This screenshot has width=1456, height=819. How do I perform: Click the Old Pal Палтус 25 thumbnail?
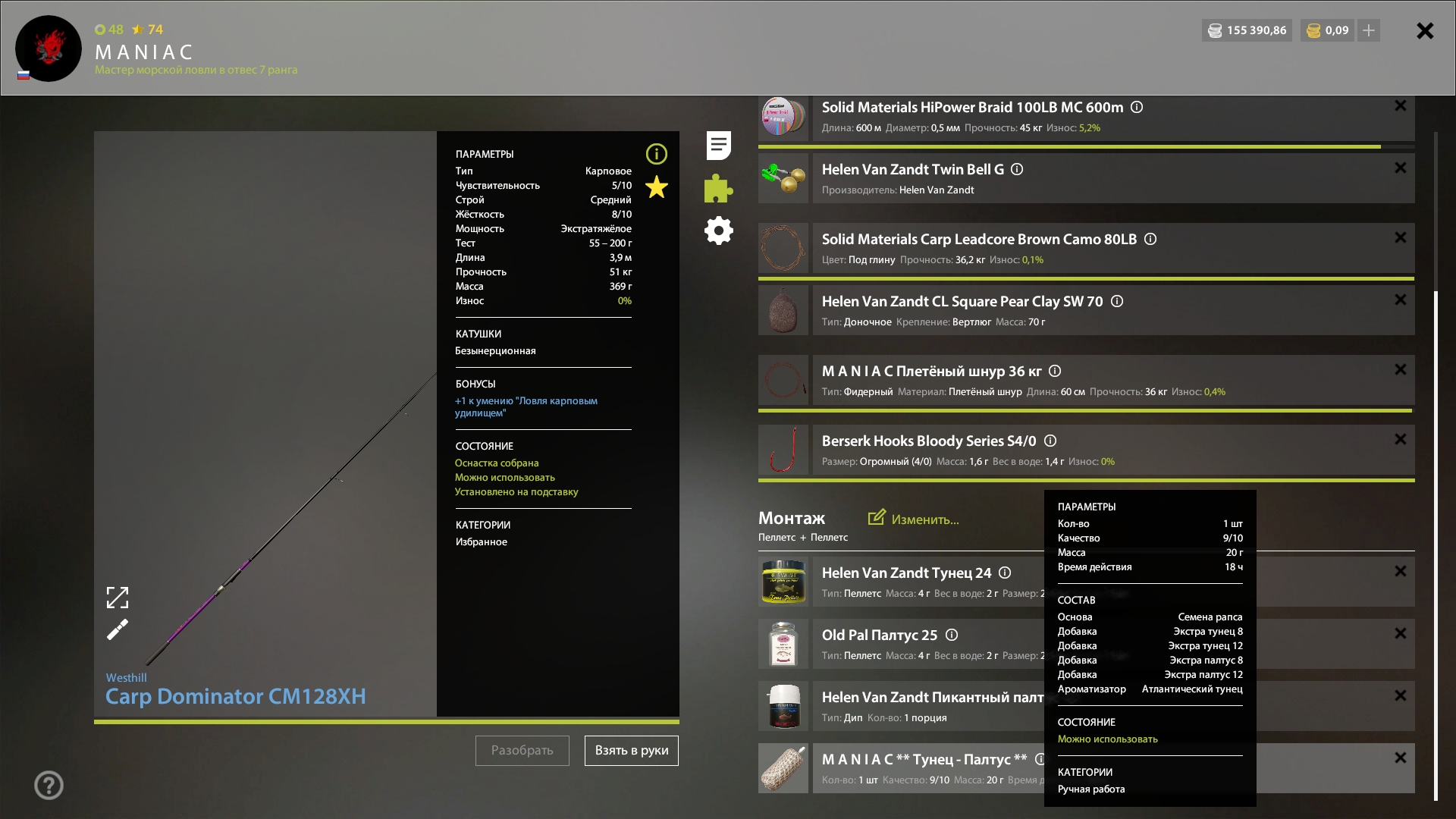pos(783,644)
